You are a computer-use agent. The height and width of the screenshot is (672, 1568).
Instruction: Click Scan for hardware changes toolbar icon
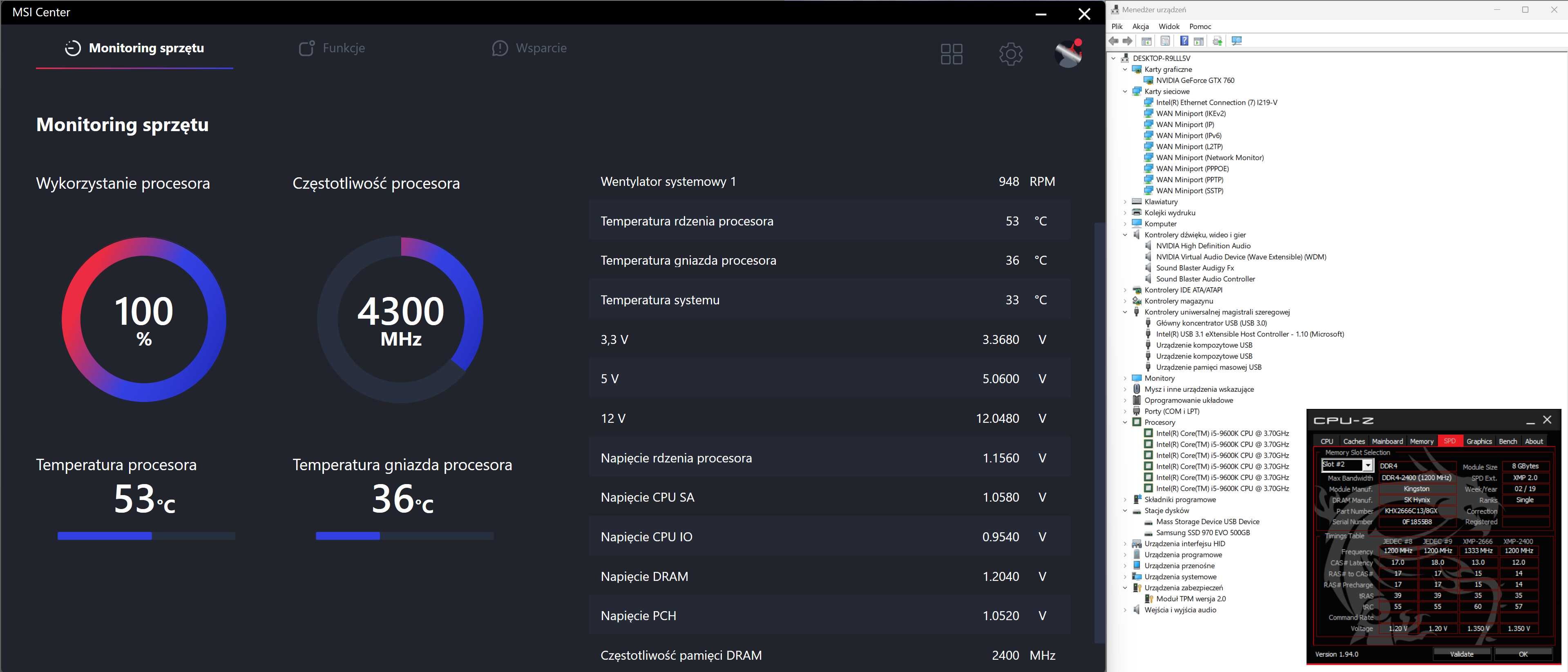[x=1236, y=41]
